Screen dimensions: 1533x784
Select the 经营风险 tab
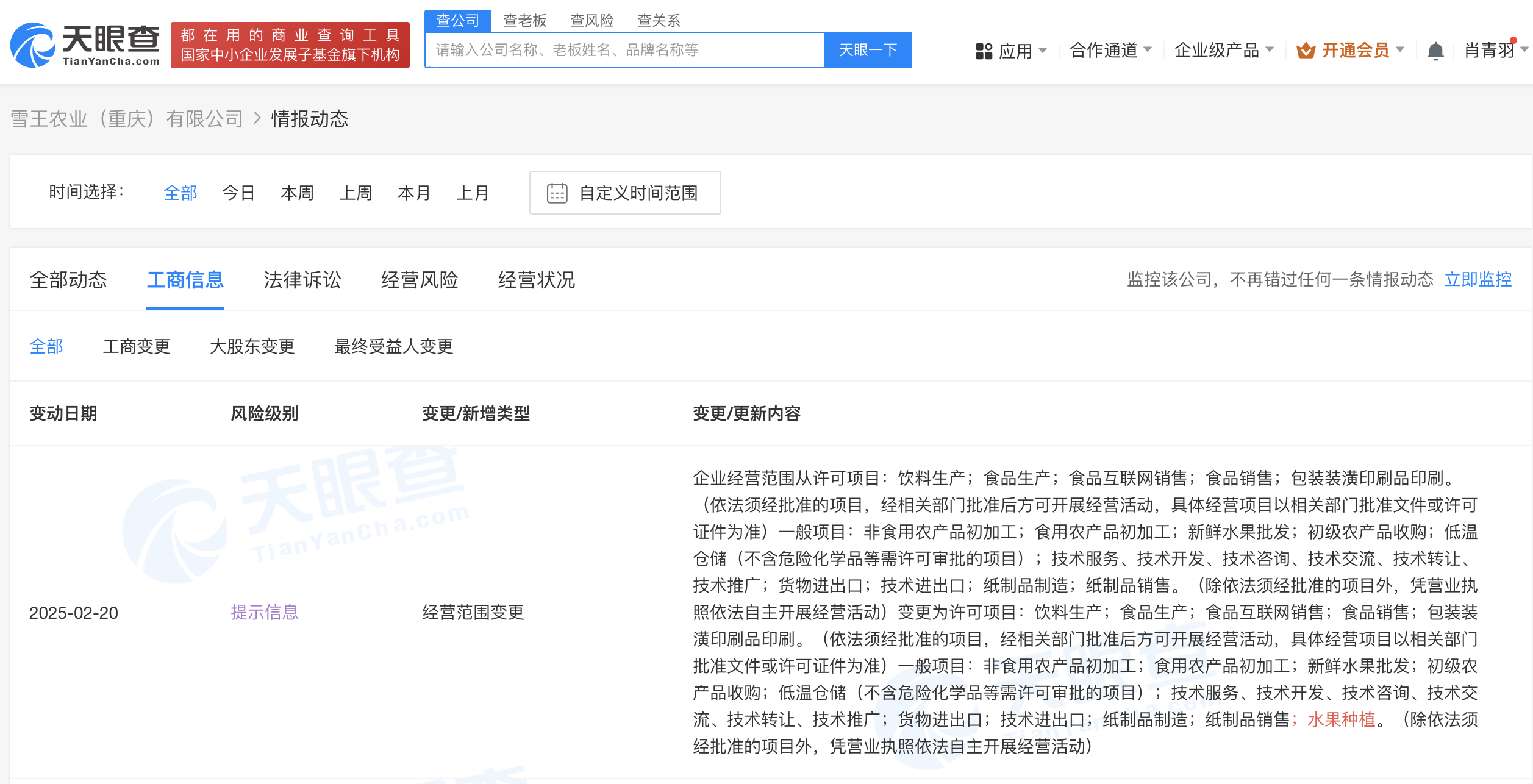419,280
